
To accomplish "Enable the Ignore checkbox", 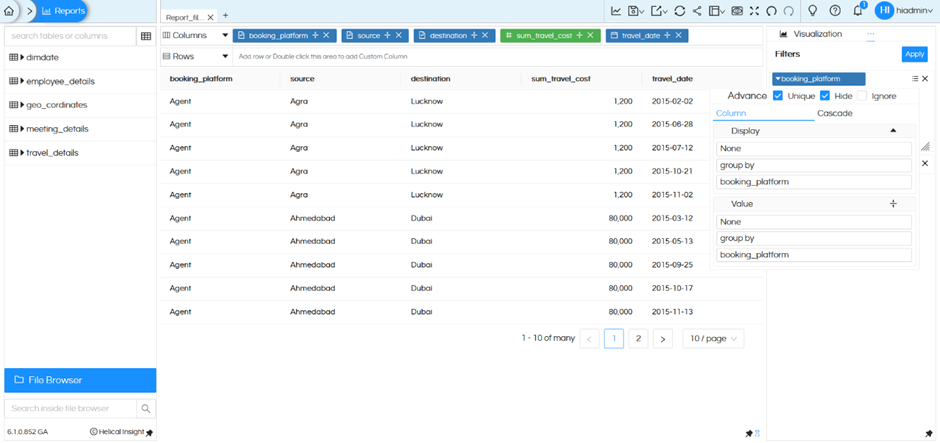I will (x=861, y=96).
